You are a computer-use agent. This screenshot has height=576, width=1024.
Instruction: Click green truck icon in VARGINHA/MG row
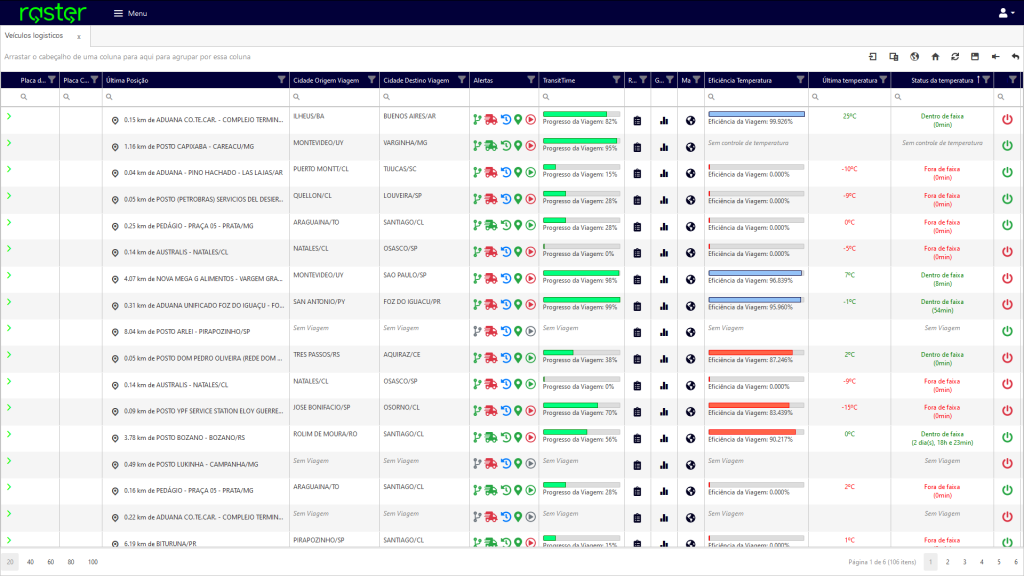tap(490, 146)
